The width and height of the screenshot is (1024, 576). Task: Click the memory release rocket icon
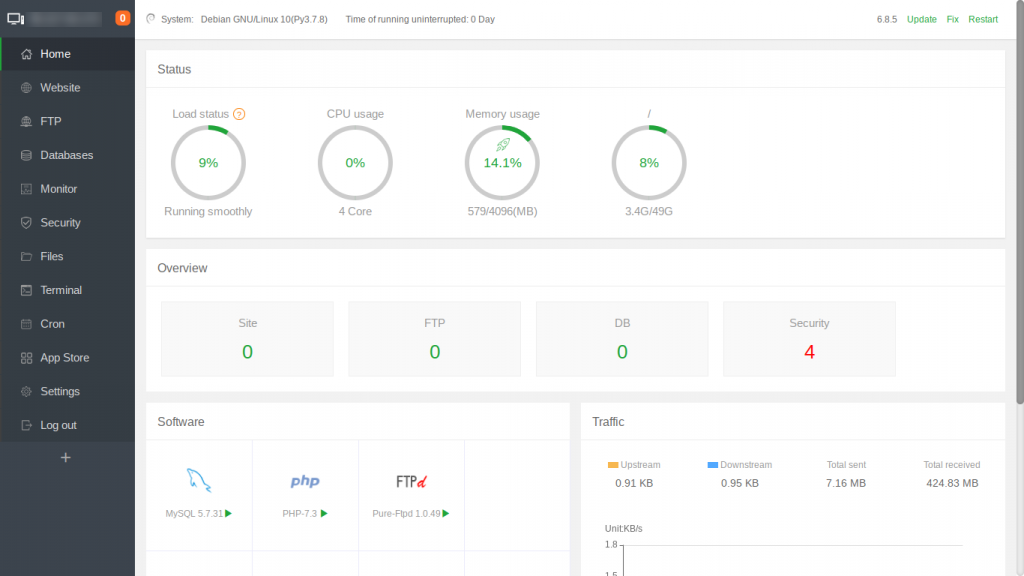pyautogui.click(x=503, y=145)
